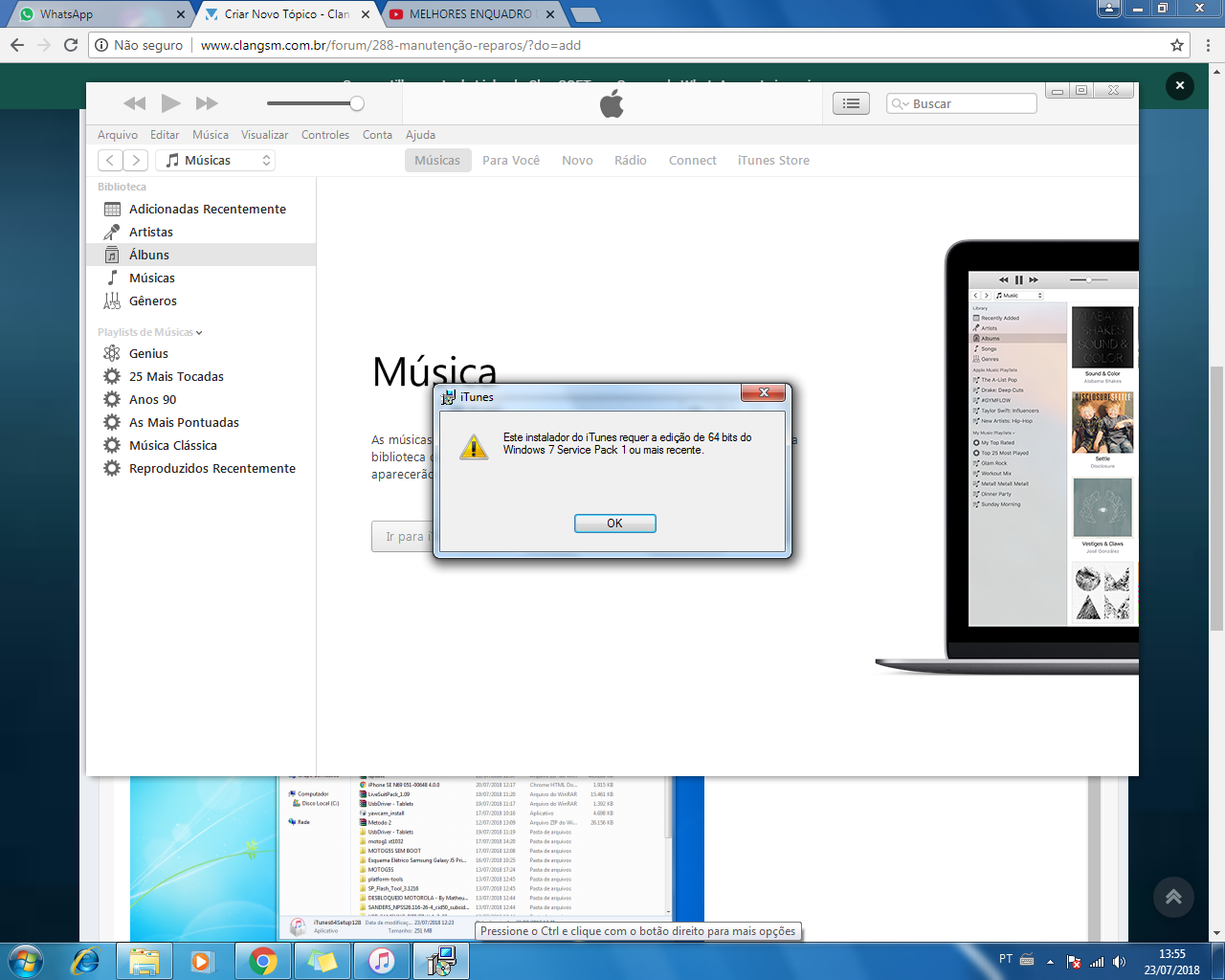Image resolution: width=1225 pixels, height=980 pixels.
Task: Launch Internet Explorer from the taskbar
Action: click(x=85, y=961)
